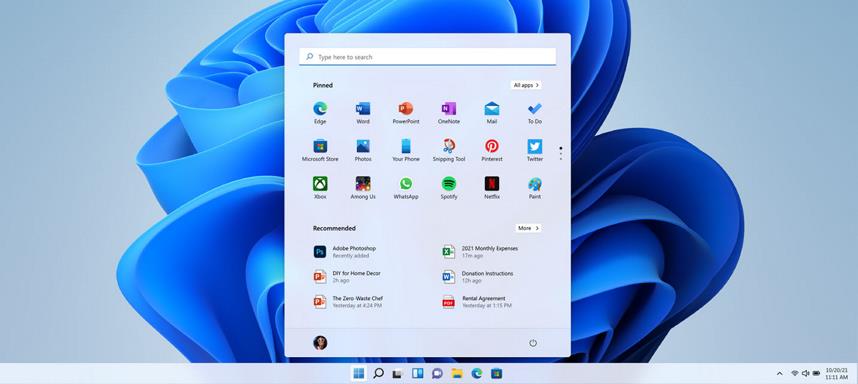Open the user profile avatar
The width and height of the screenshot is (858, 384).
click(320, 342)
